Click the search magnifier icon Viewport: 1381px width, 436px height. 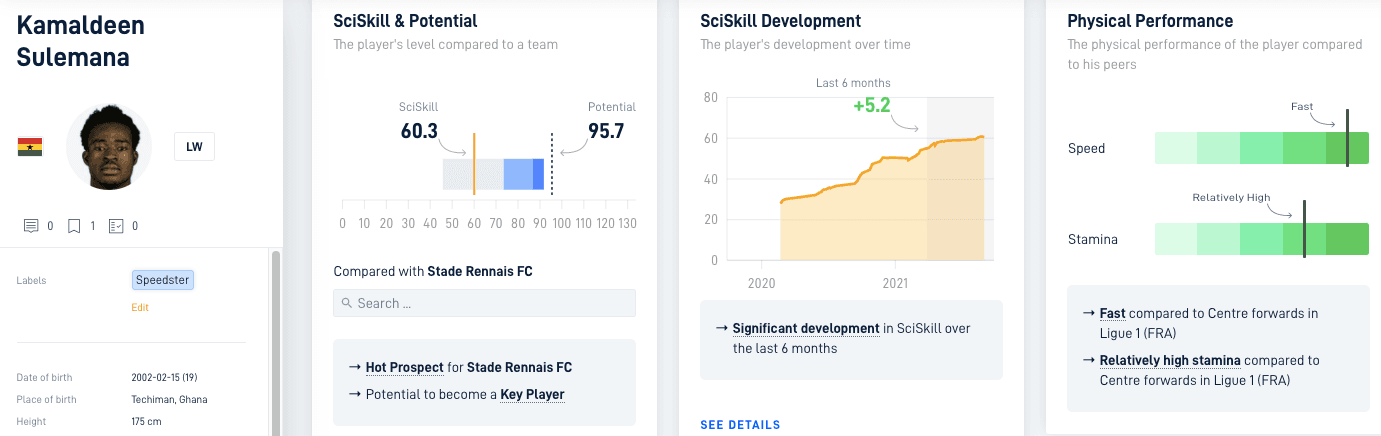point(347,303)
